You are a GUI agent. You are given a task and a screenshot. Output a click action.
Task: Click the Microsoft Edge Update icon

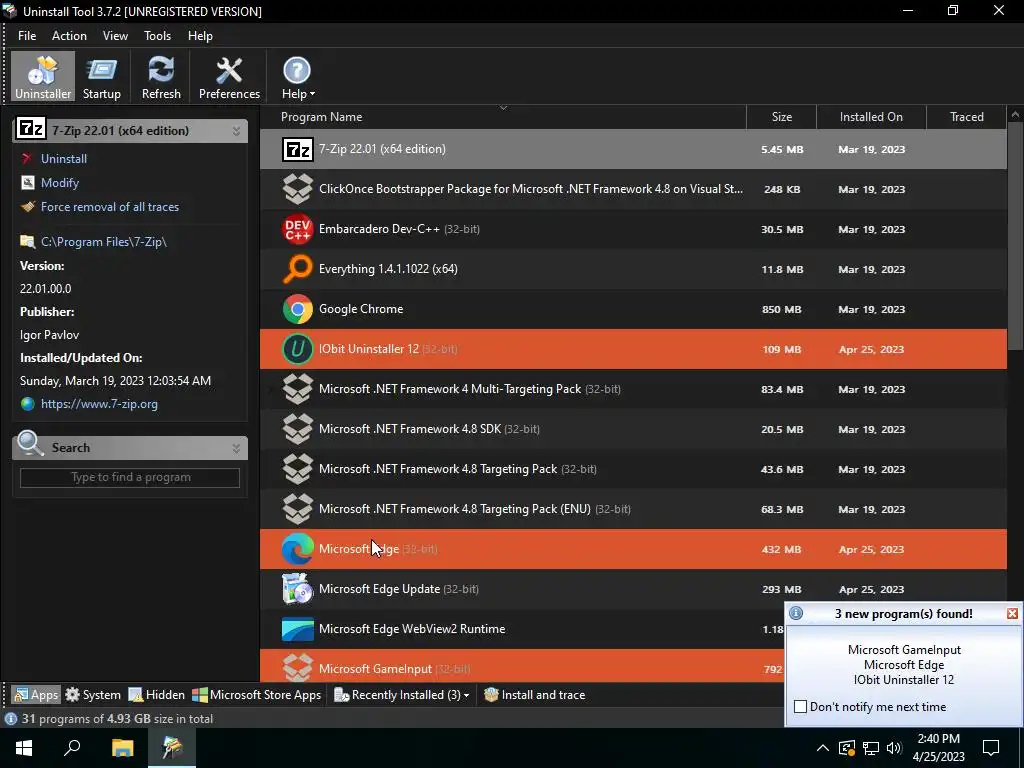pos(297,589)
